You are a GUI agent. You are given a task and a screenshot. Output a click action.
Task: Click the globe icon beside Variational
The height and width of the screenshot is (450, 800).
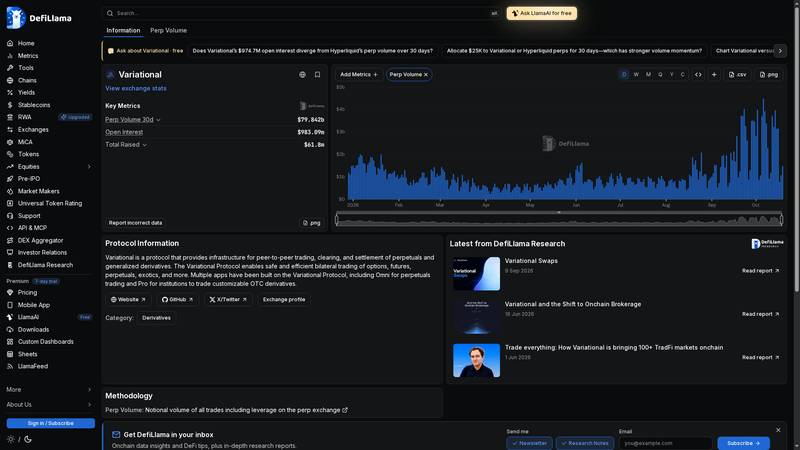tap(303, 74)
